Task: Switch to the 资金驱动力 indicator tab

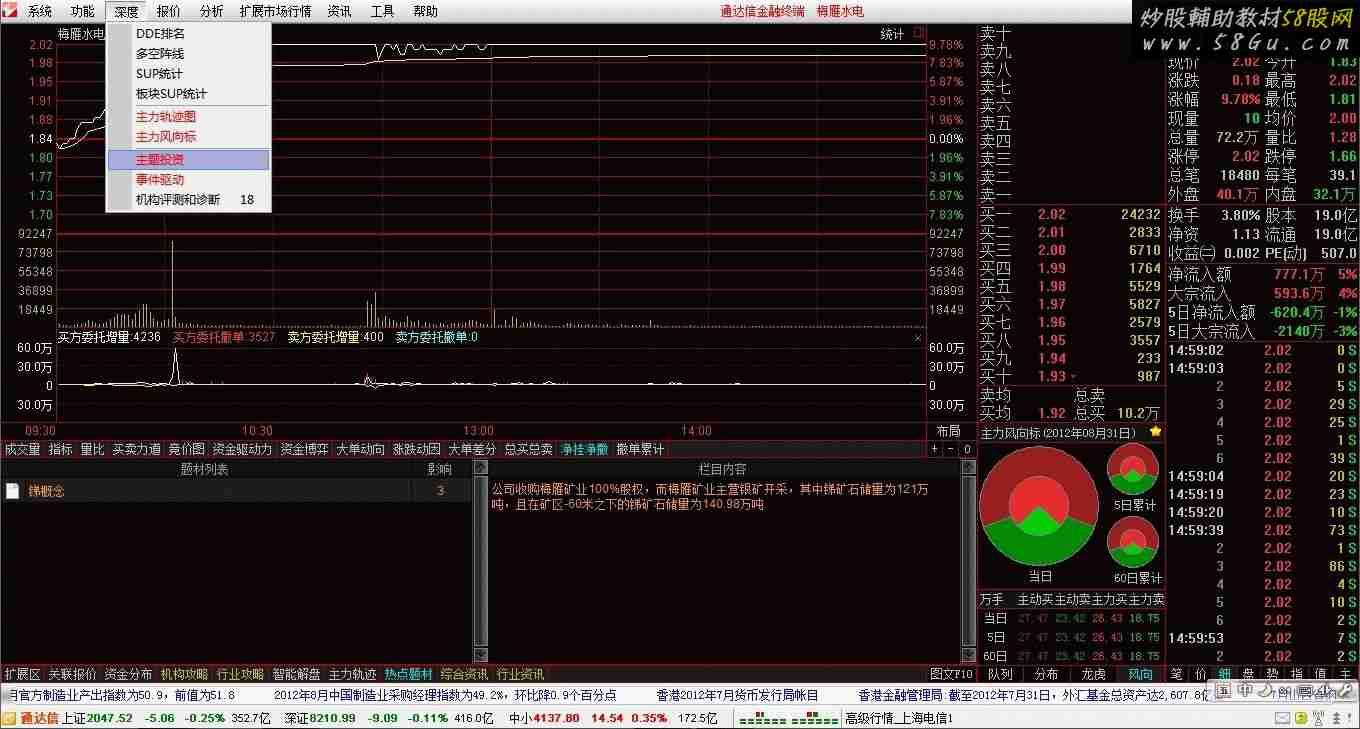Action: 242,450
